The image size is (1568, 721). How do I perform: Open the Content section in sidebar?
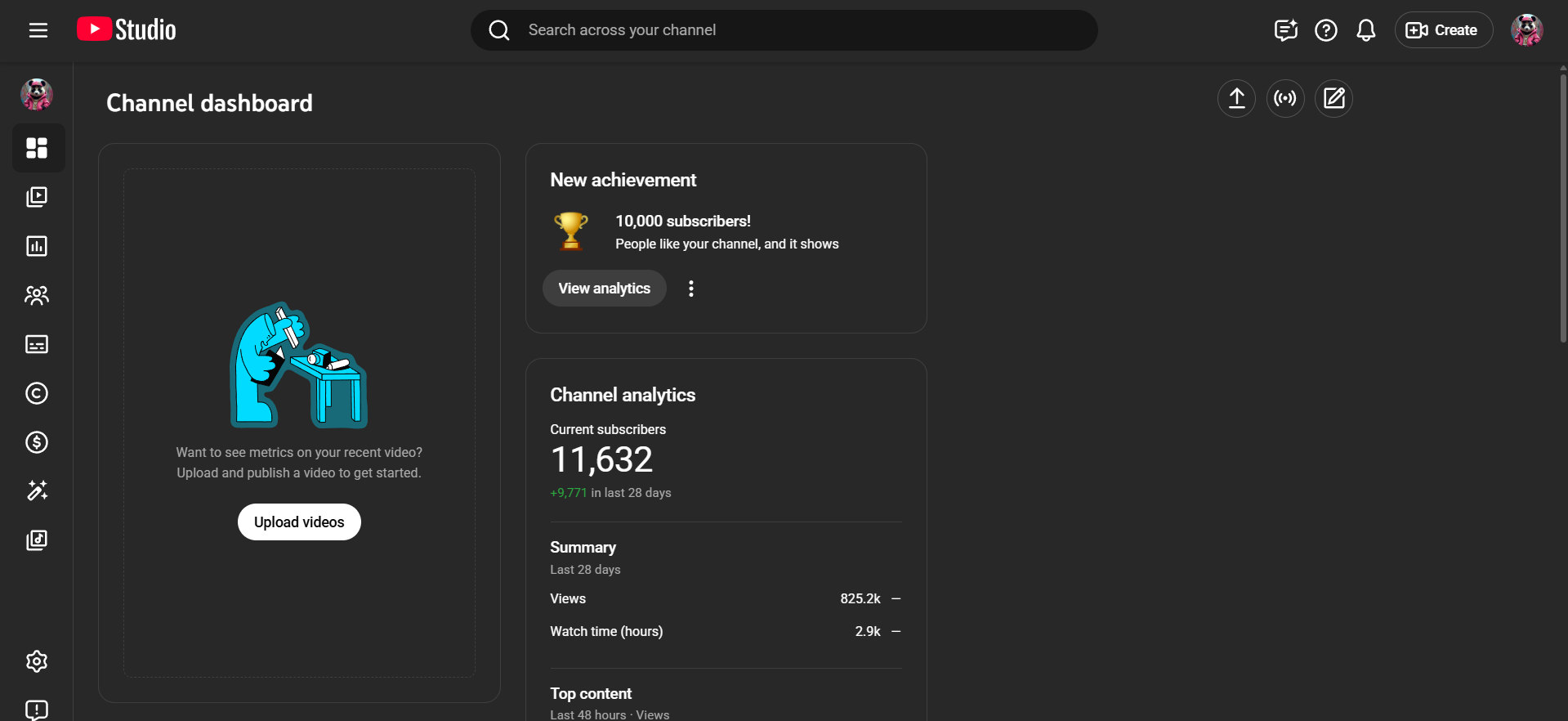(37, 197)
